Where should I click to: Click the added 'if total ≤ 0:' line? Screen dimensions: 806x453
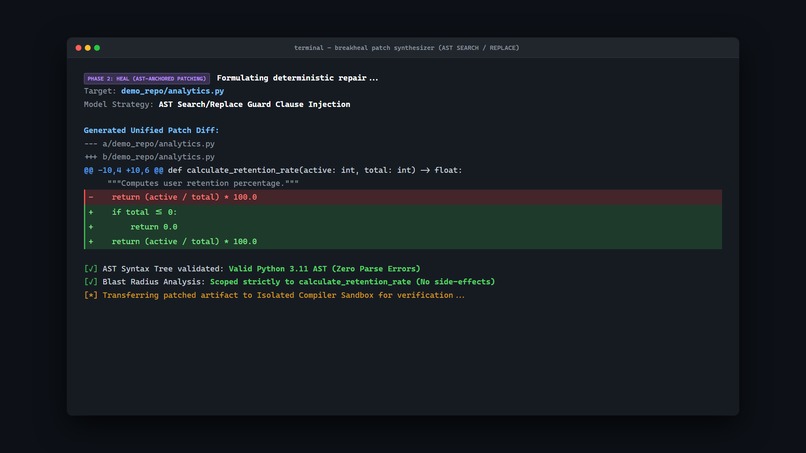[403, 212]
